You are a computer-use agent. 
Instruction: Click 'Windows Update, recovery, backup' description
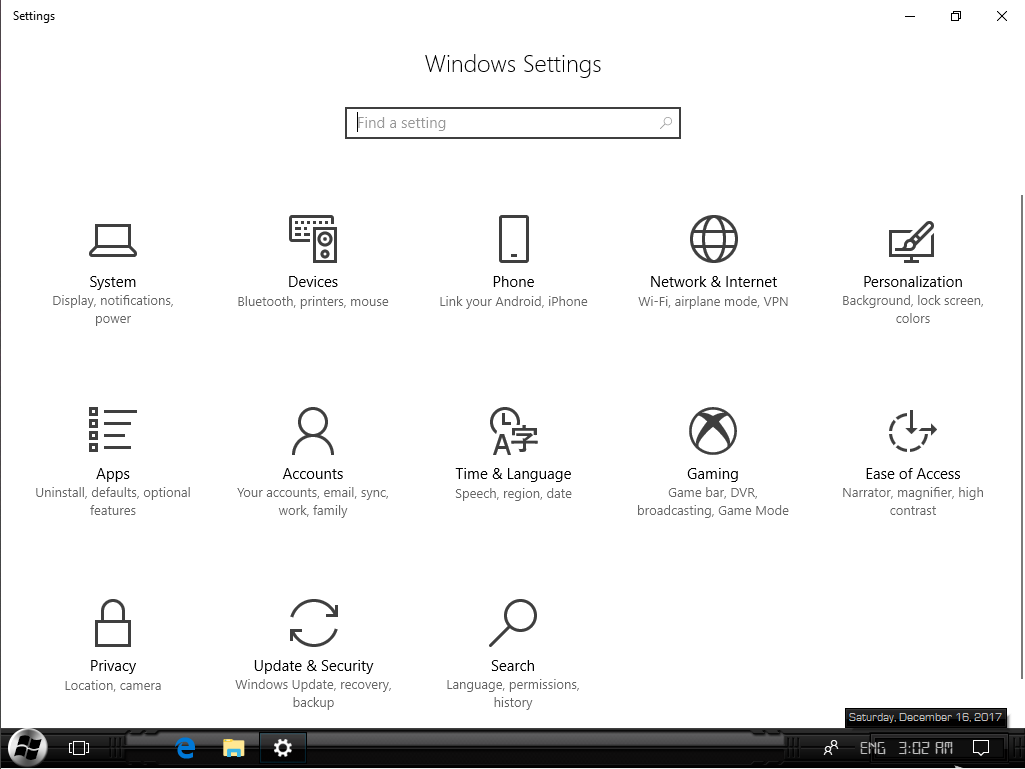pos(313,693)
